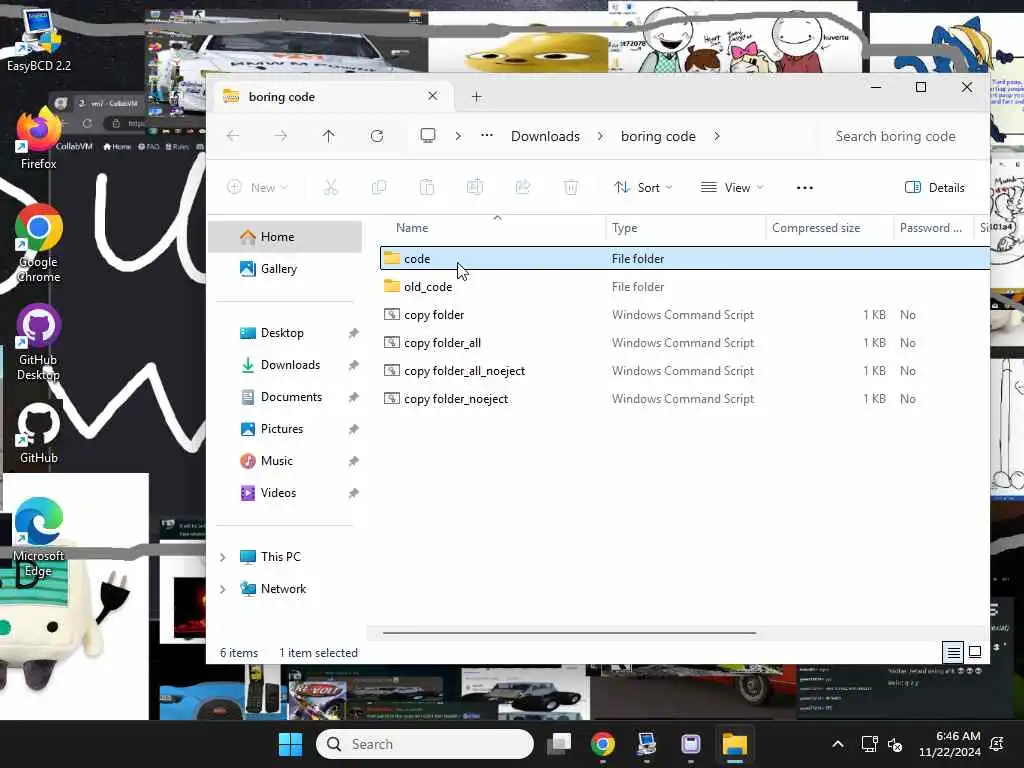Open Firefox desktop shortcut

(39, 140)
